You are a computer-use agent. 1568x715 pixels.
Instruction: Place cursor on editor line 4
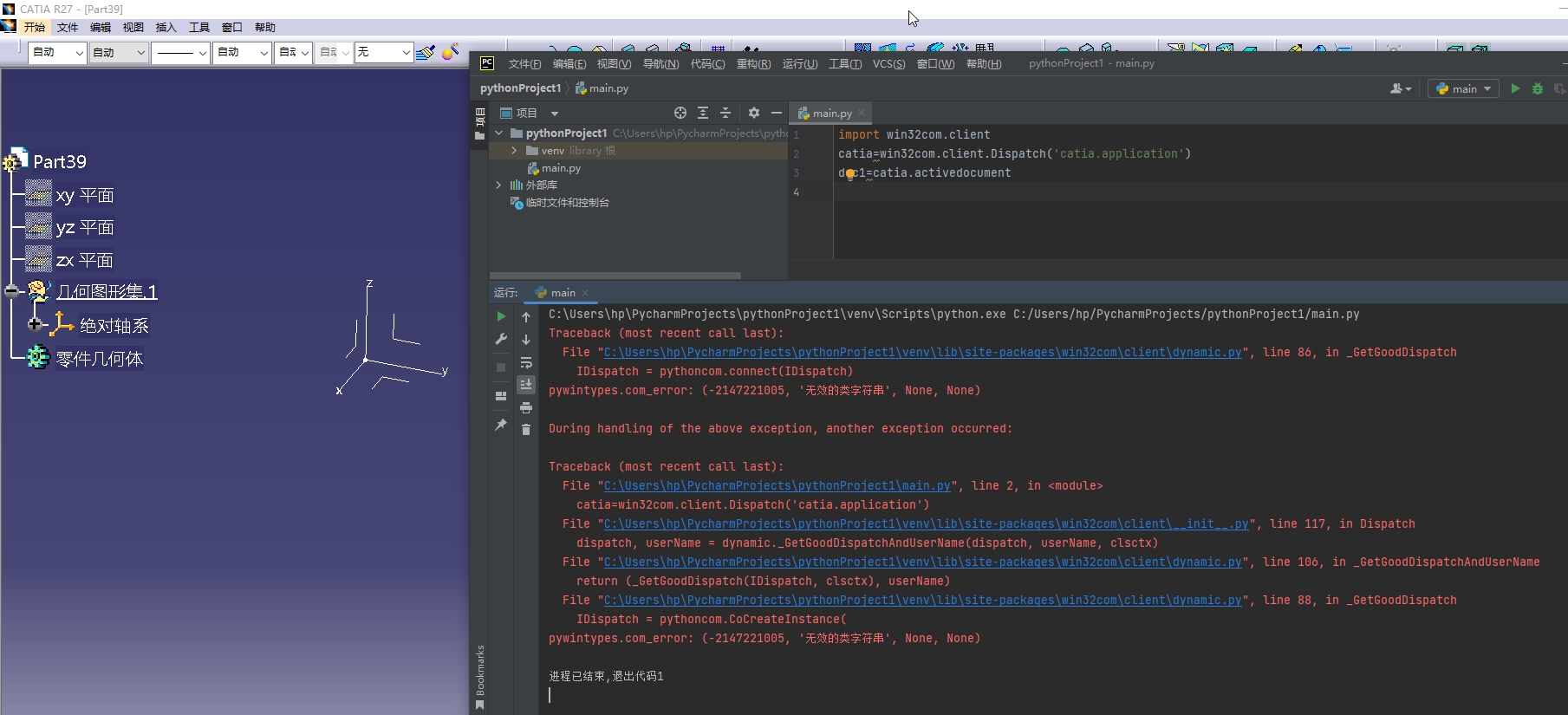pyautogui.click(x=1200, y=192)
